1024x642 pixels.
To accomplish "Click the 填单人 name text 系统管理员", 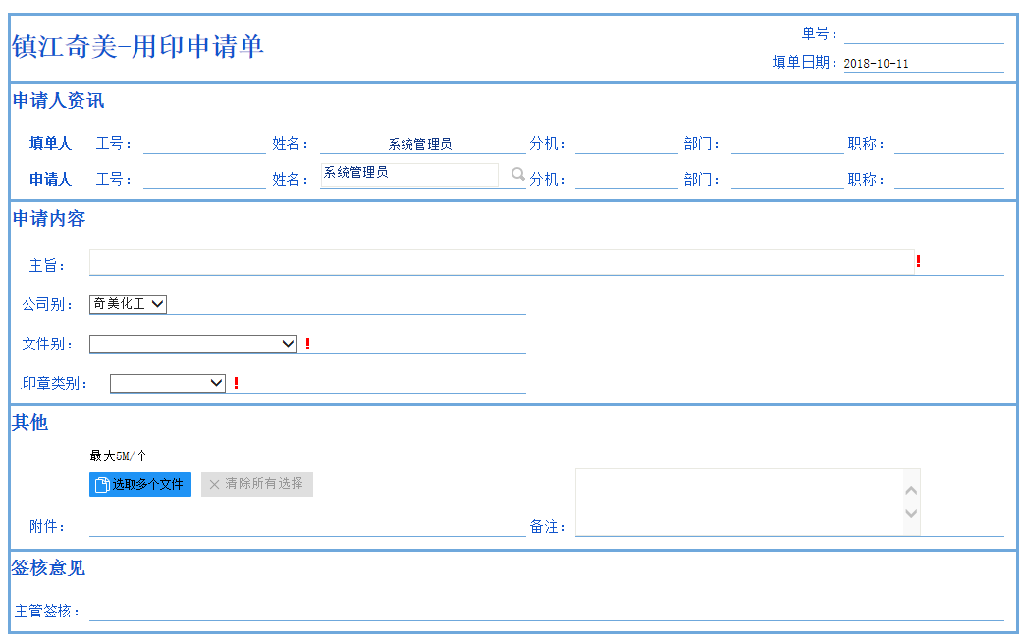I will [x=421, y=144].
